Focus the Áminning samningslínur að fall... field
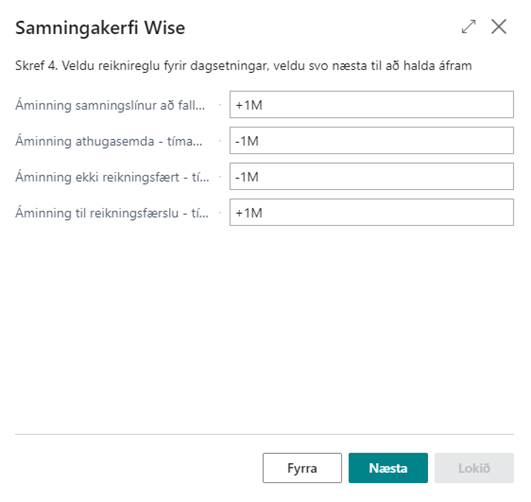 tap(371, 105)
